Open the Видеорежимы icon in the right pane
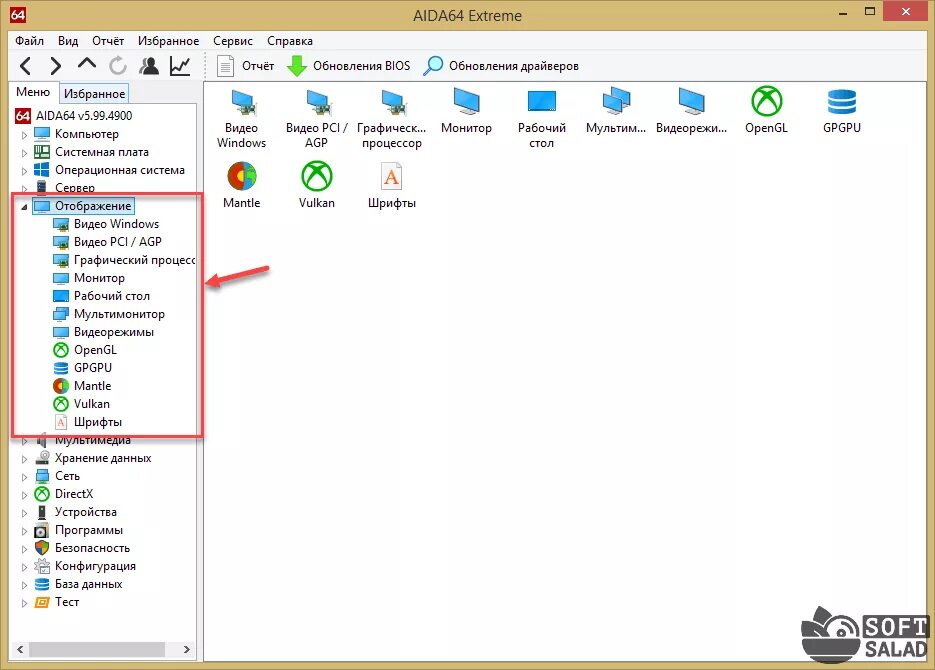The image size is (935, 670). tap(691, 111)
